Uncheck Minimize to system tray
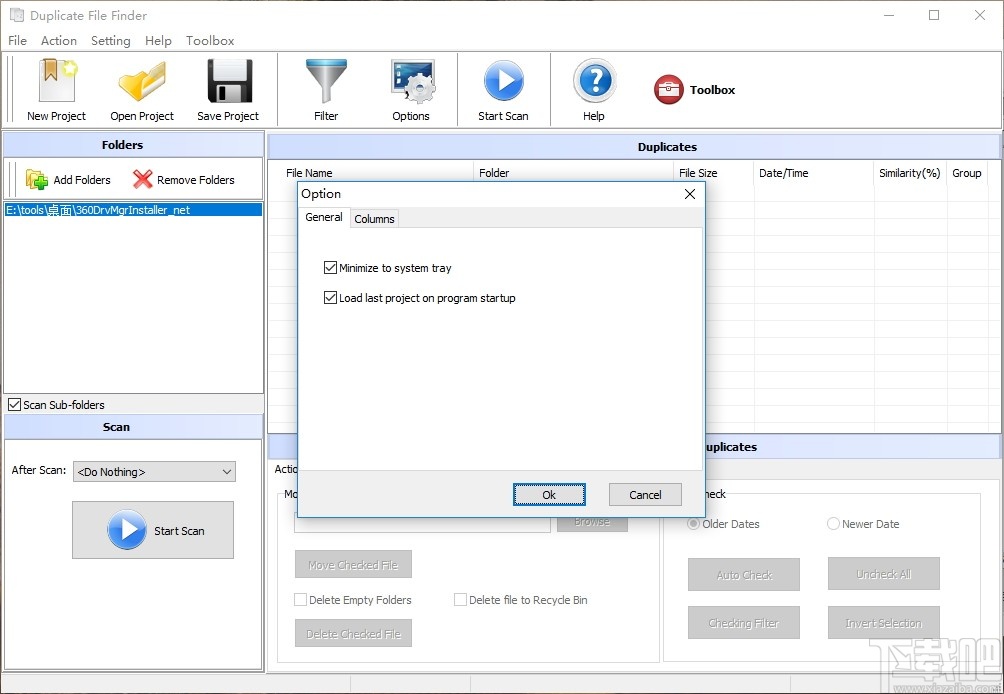The height and width of the screenshot is (694, 1004). [330, 267]
